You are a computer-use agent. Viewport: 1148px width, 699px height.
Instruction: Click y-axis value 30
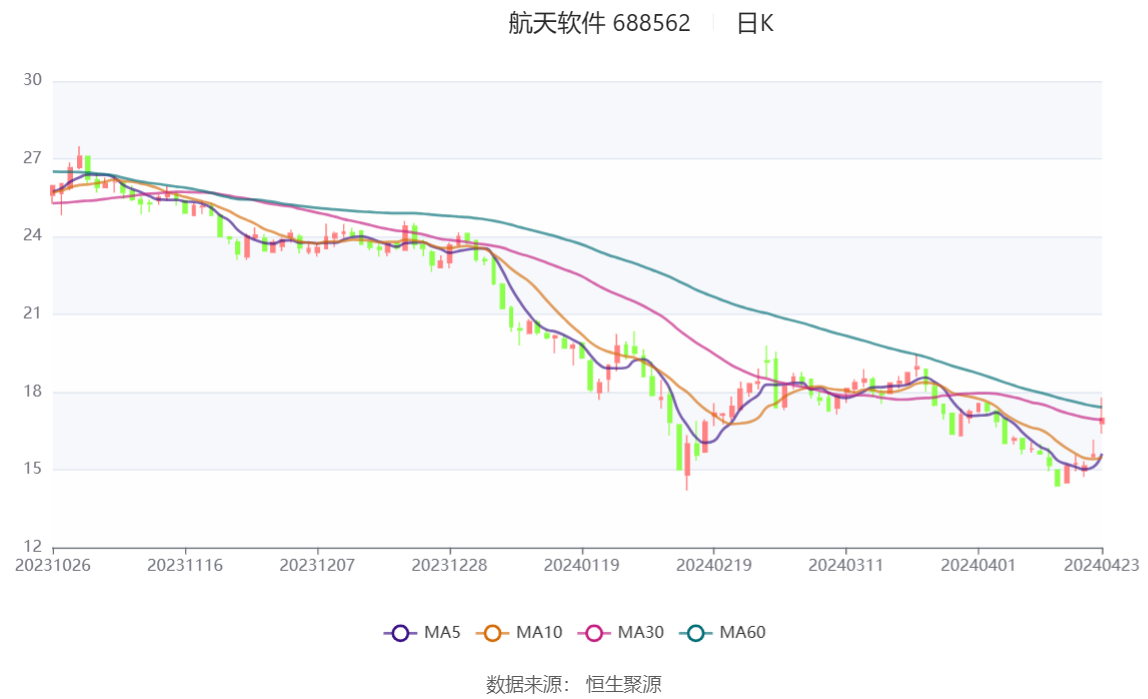point(32,80)
